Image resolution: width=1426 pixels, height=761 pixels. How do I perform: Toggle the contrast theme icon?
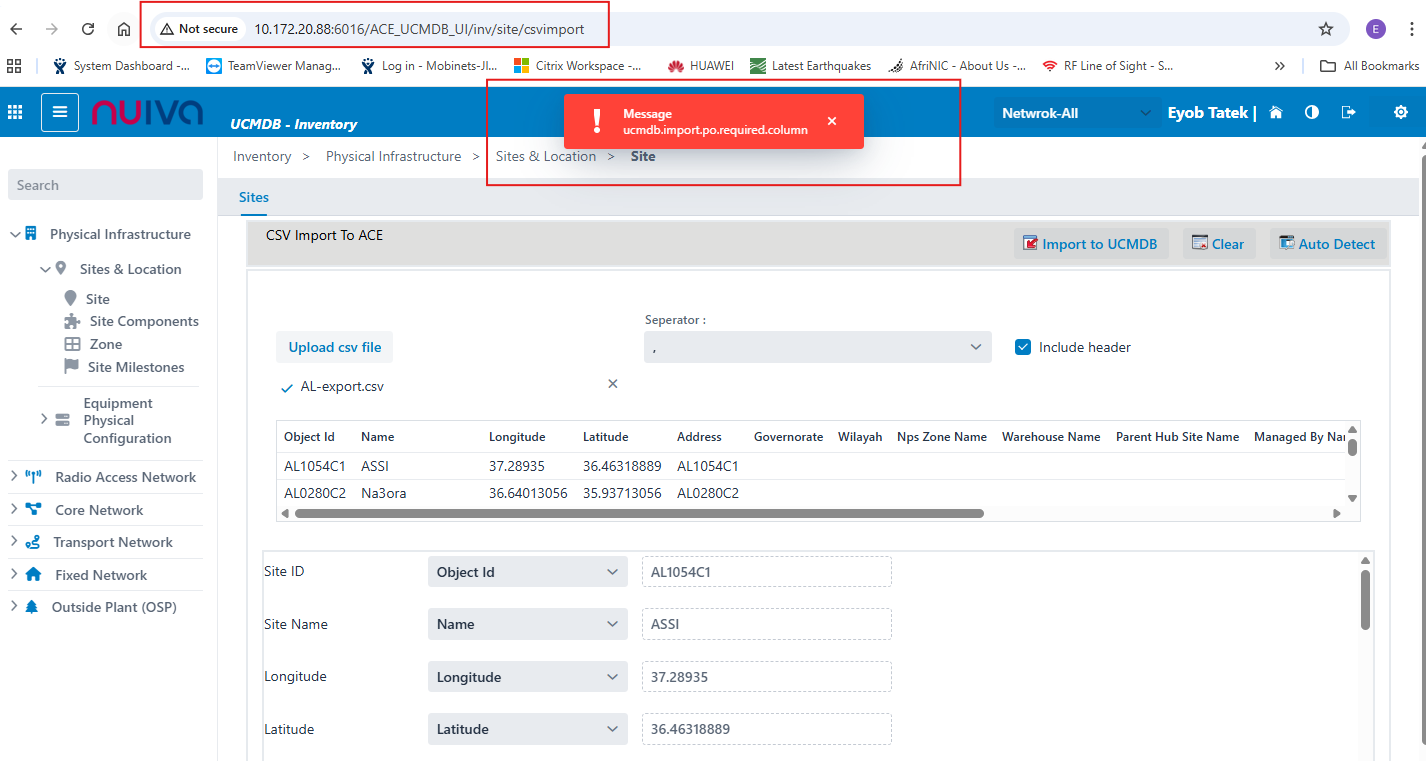tap(1312, 113)
